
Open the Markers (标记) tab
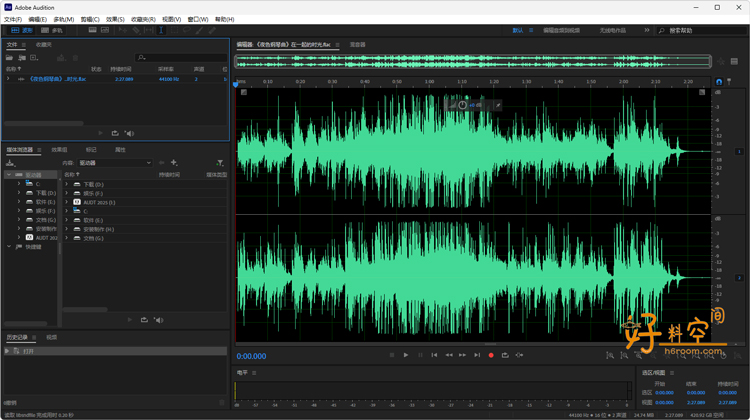pyautogui.click(x=91, y=150)
